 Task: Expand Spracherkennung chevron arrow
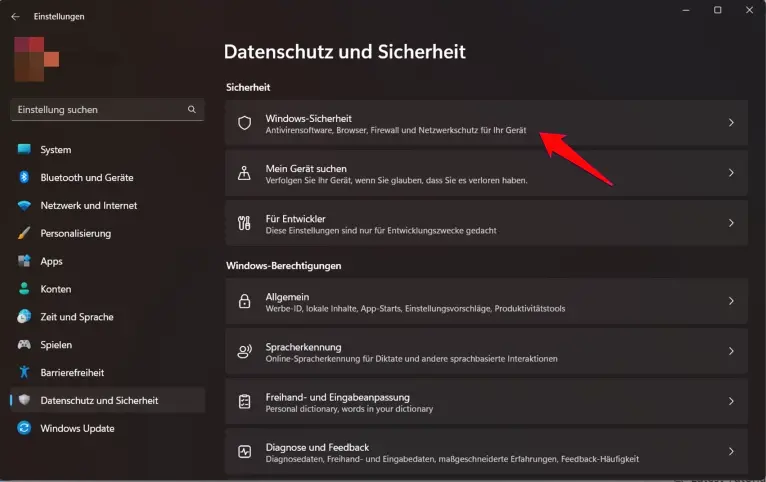(731, 351)
